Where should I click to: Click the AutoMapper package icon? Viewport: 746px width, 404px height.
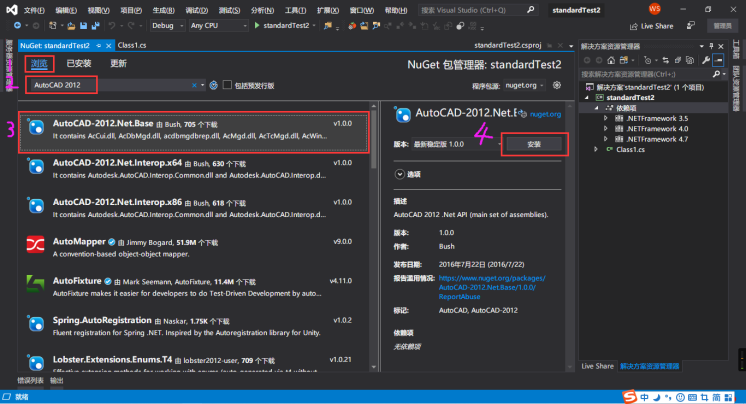[36, 245]
